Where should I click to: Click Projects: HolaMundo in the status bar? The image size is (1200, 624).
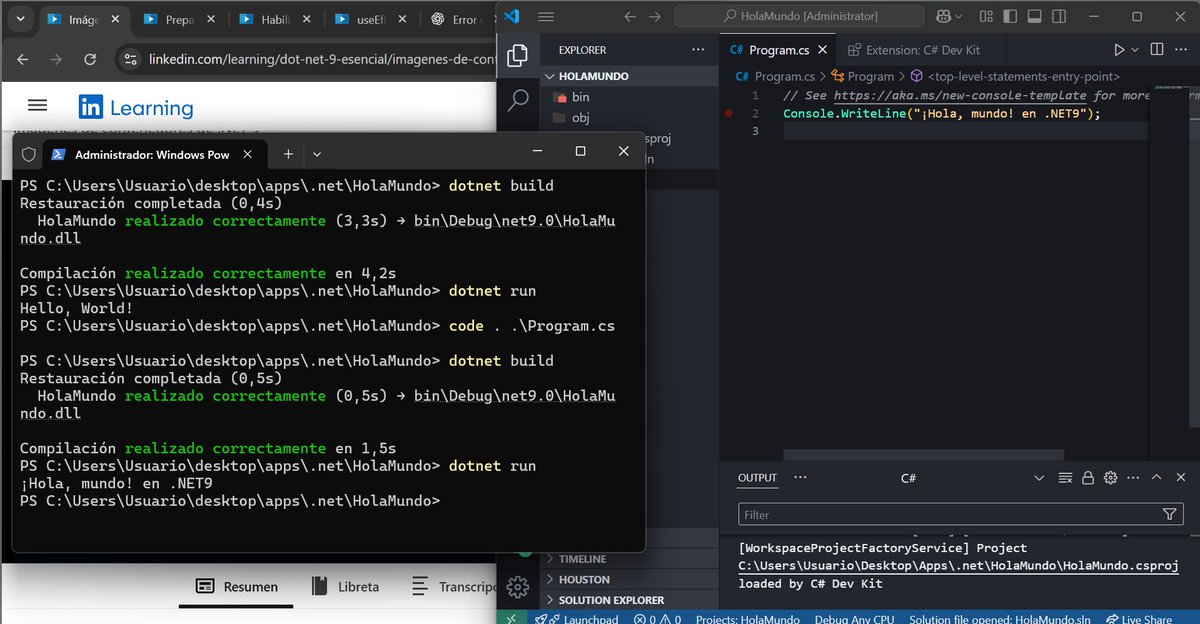point(747,619)
